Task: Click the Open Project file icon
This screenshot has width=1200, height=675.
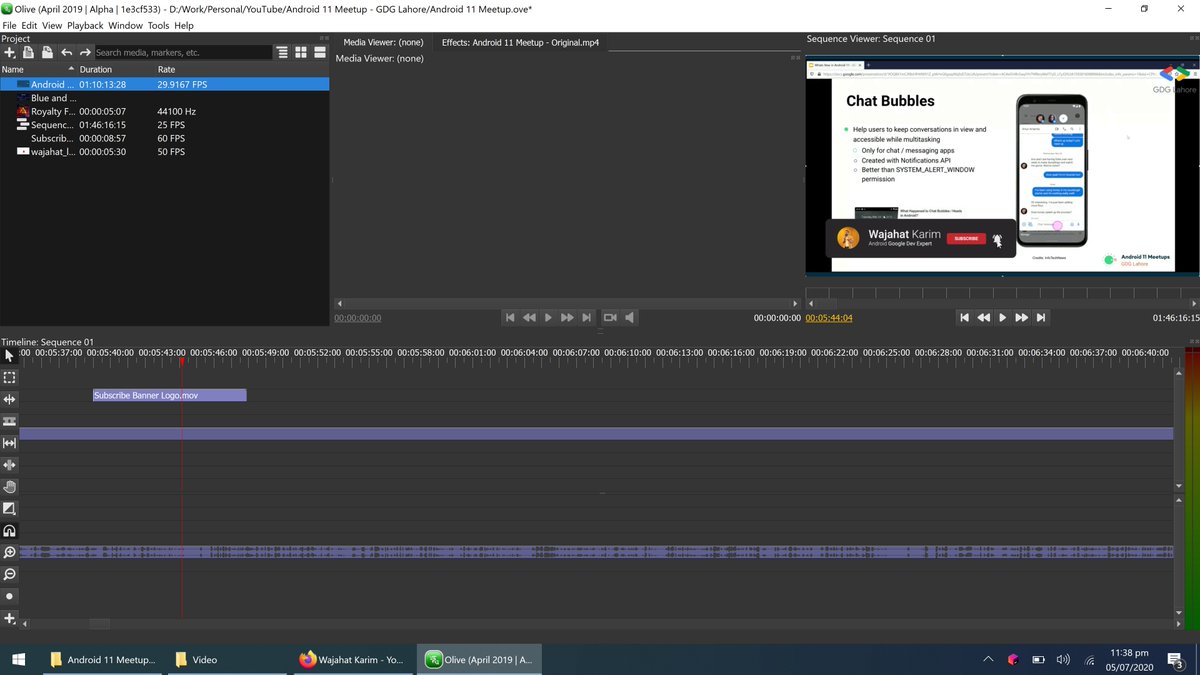Action: click(x=28, y=52)
